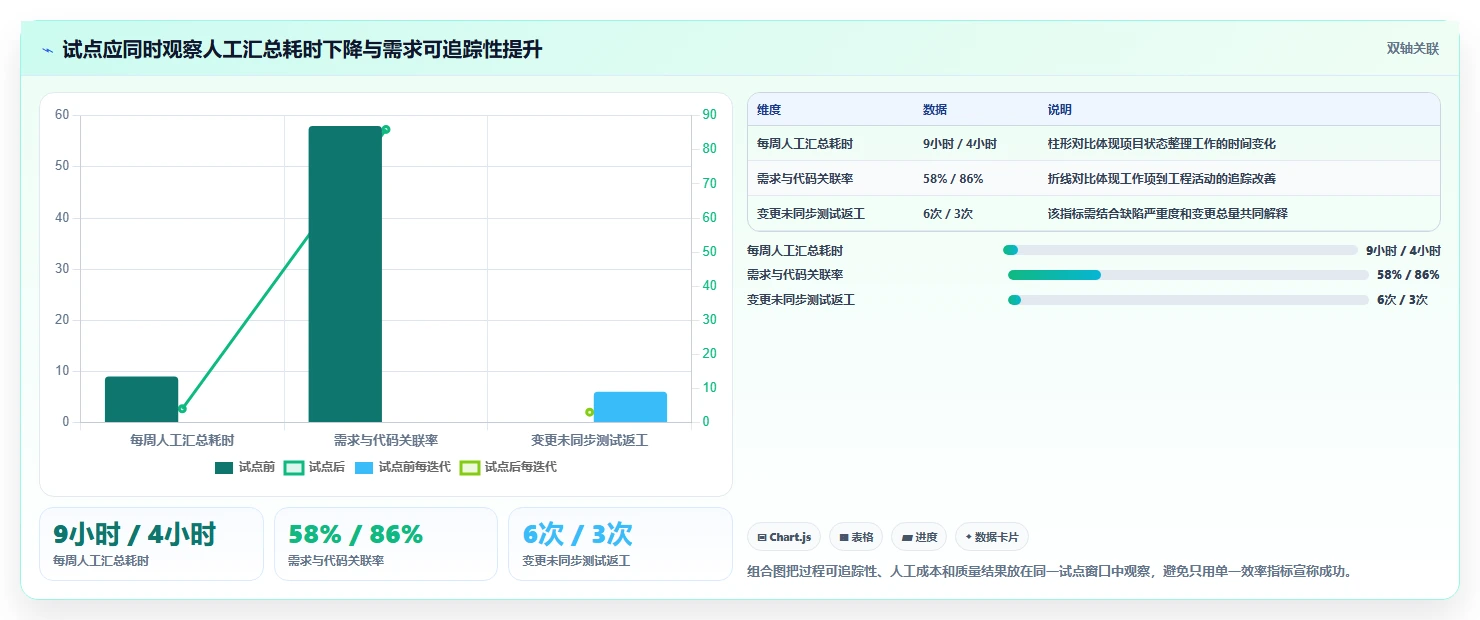Select the 进度 tag chip
The height and width of the screenshot is (620, 1480).
click(919, 537)
